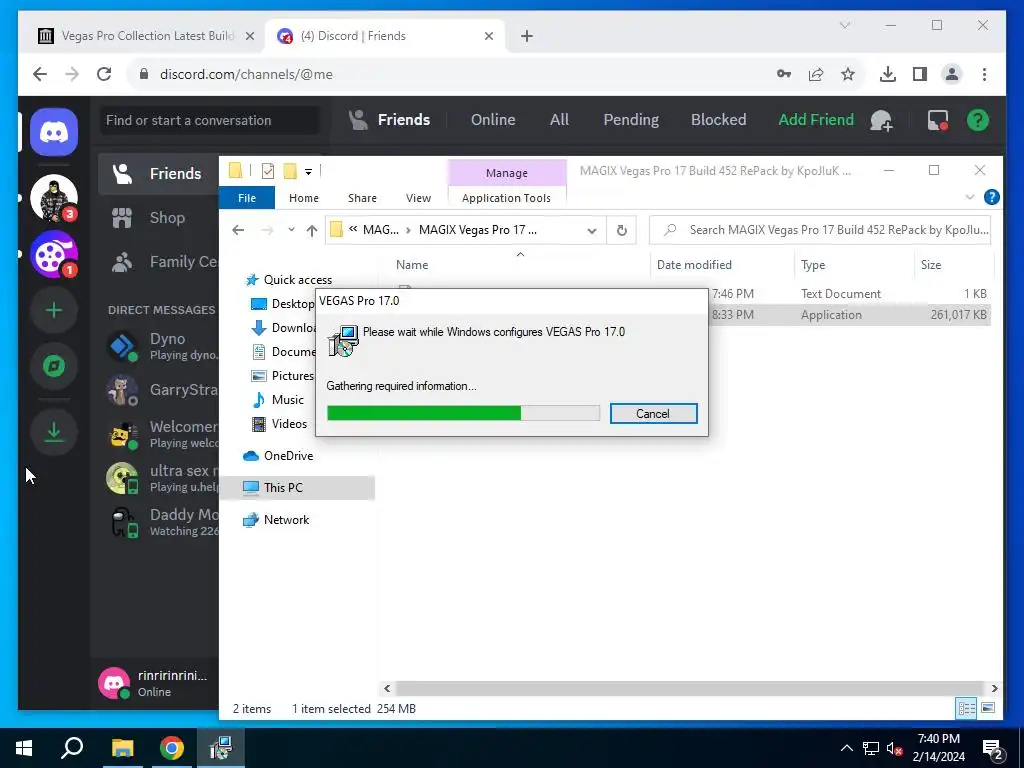Click Find or start a conversation field

(x=210, y=120)
